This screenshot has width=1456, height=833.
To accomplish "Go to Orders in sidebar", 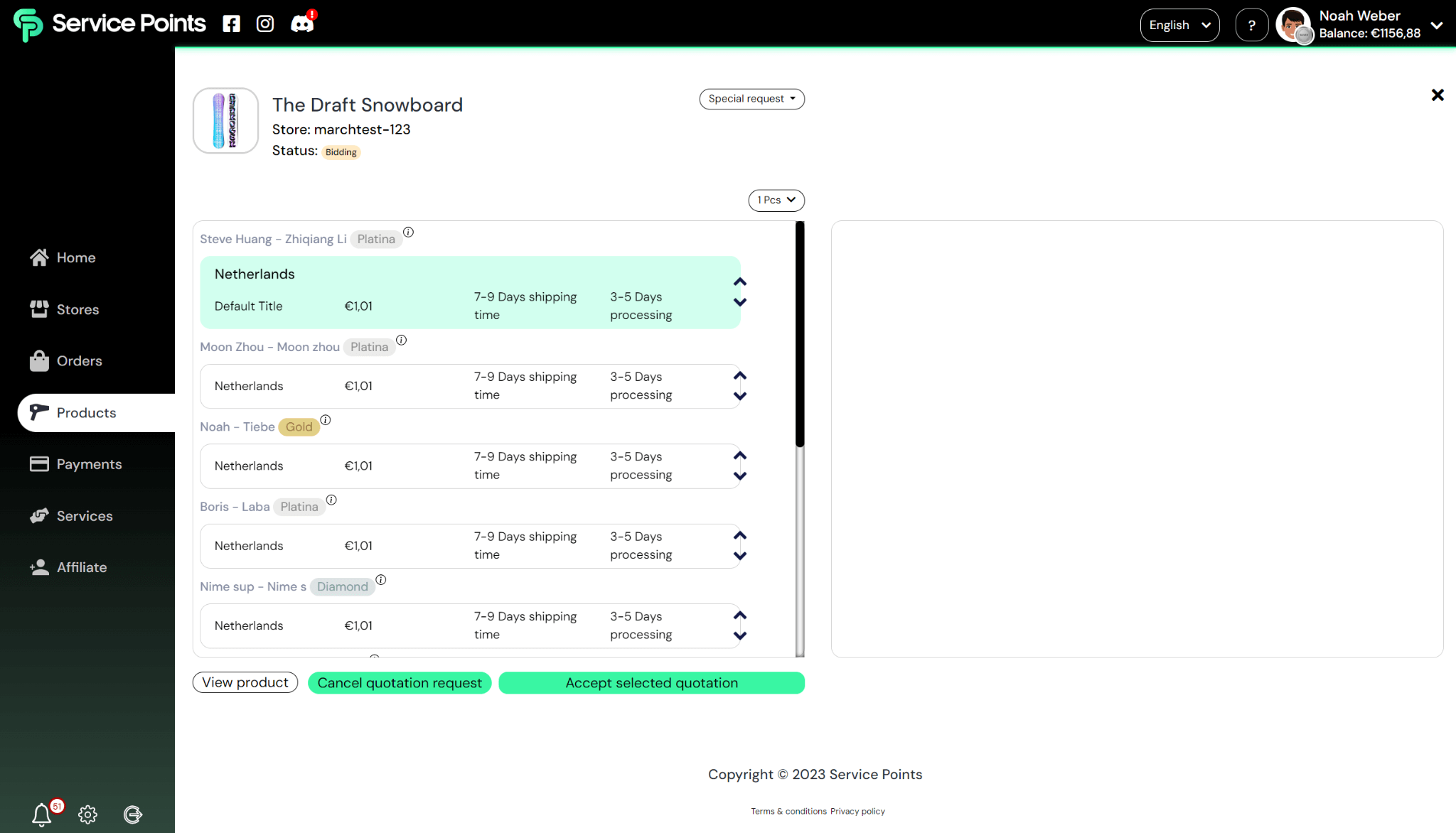I will click(79, 361).
